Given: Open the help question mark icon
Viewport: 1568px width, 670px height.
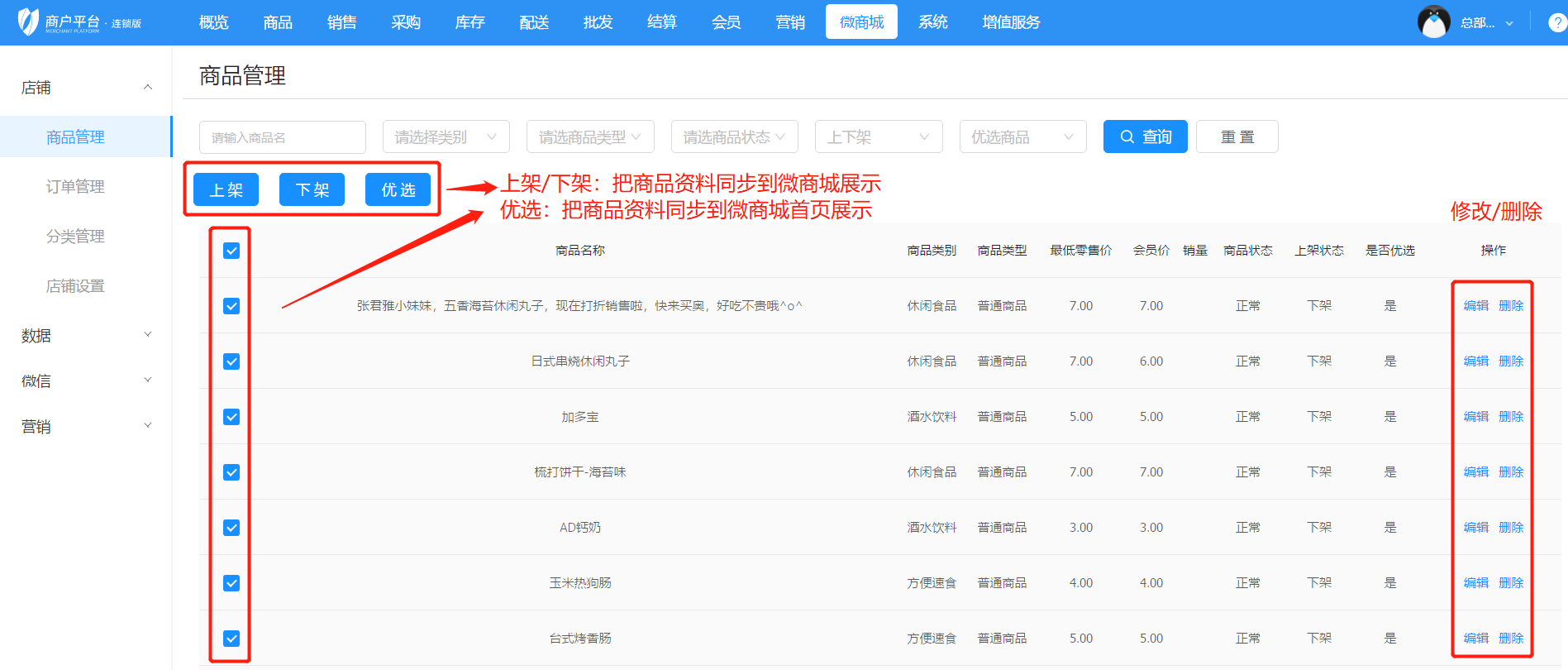Looking at the screenshot, I should pyautogui.click(x=1556, y=22).
